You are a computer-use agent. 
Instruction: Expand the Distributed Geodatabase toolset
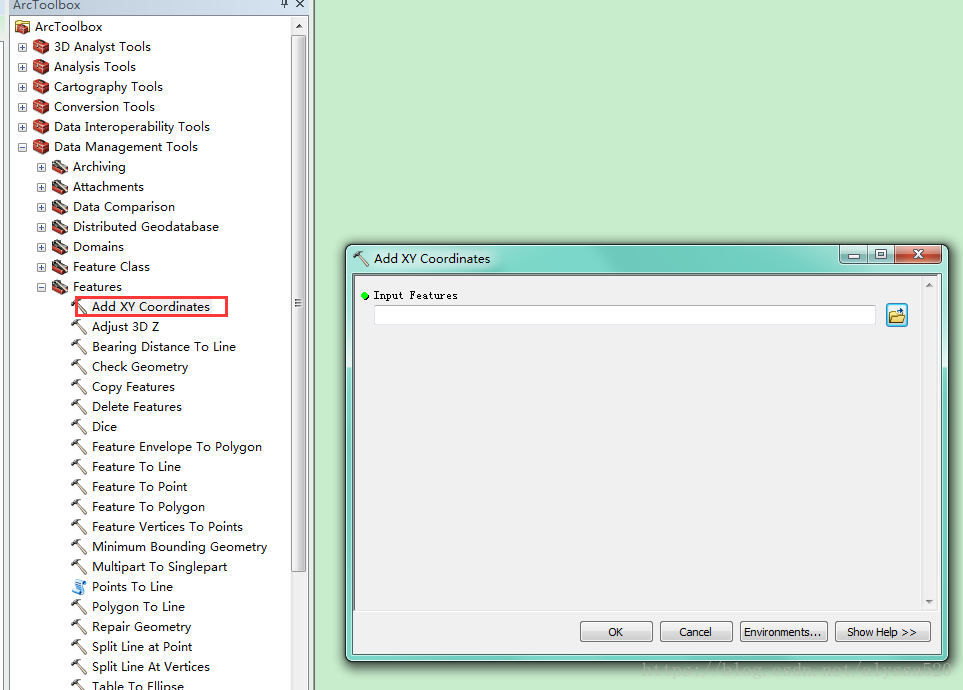pos(42,227)
